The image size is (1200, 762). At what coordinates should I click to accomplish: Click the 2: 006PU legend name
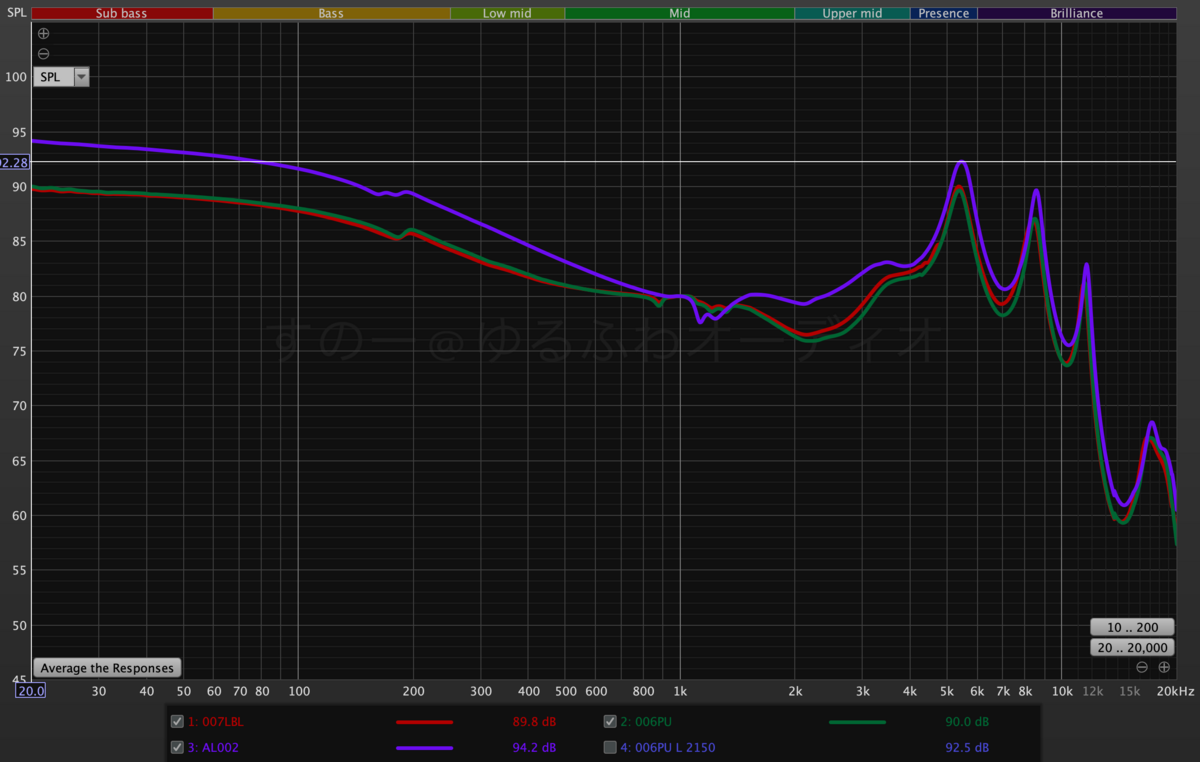(644, 721)
